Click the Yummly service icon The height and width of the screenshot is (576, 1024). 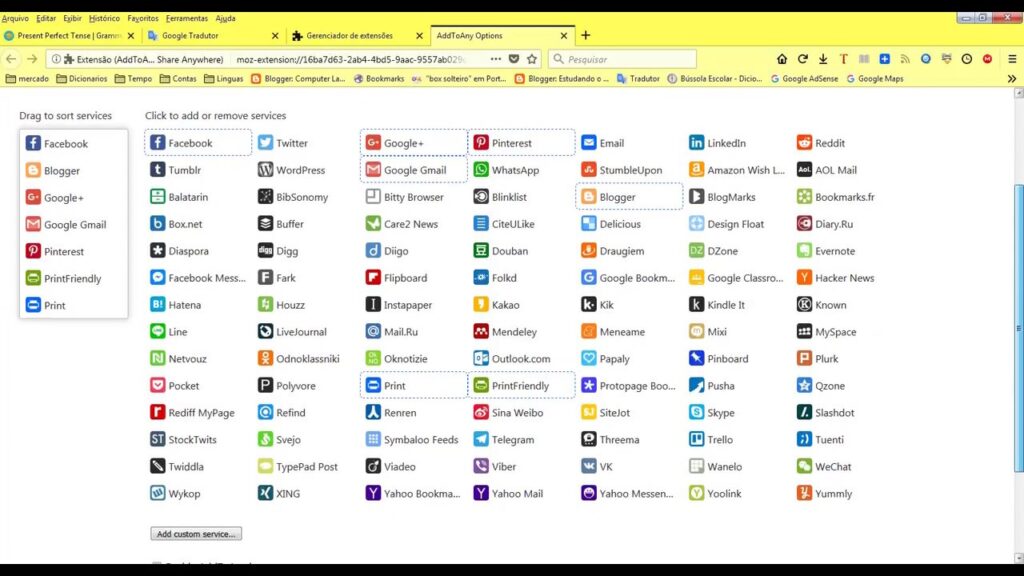804,494
